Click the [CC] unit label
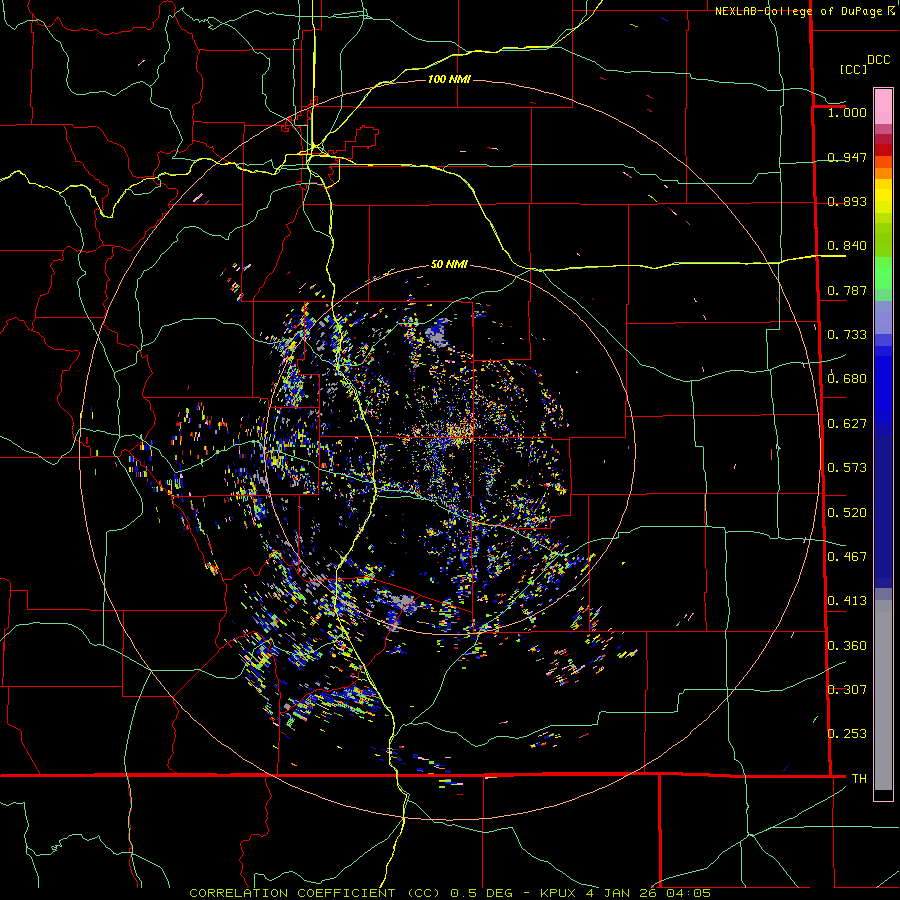Viewport: 900px width, 900px height. click(x=853, y=69)
